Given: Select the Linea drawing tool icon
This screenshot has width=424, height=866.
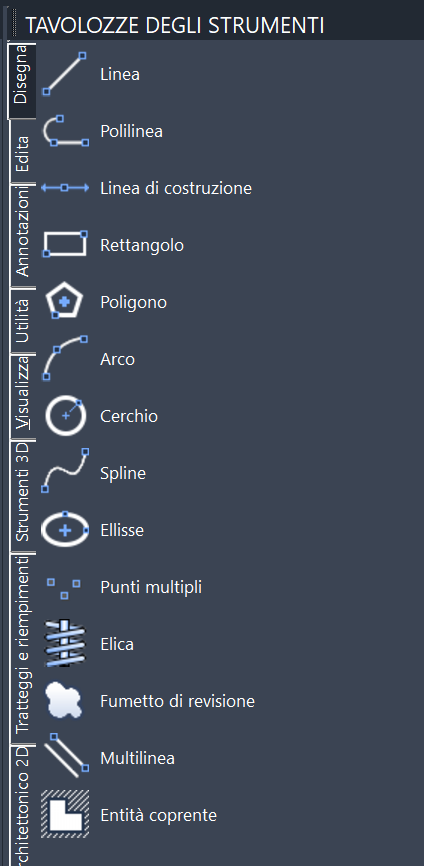Looking at the screenshot, I should pyautogui.click(x=65, y=74).
